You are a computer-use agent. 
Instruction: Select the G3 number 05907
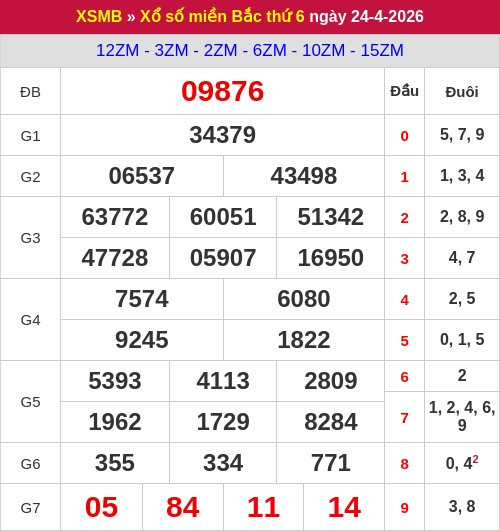pos(223,258)
